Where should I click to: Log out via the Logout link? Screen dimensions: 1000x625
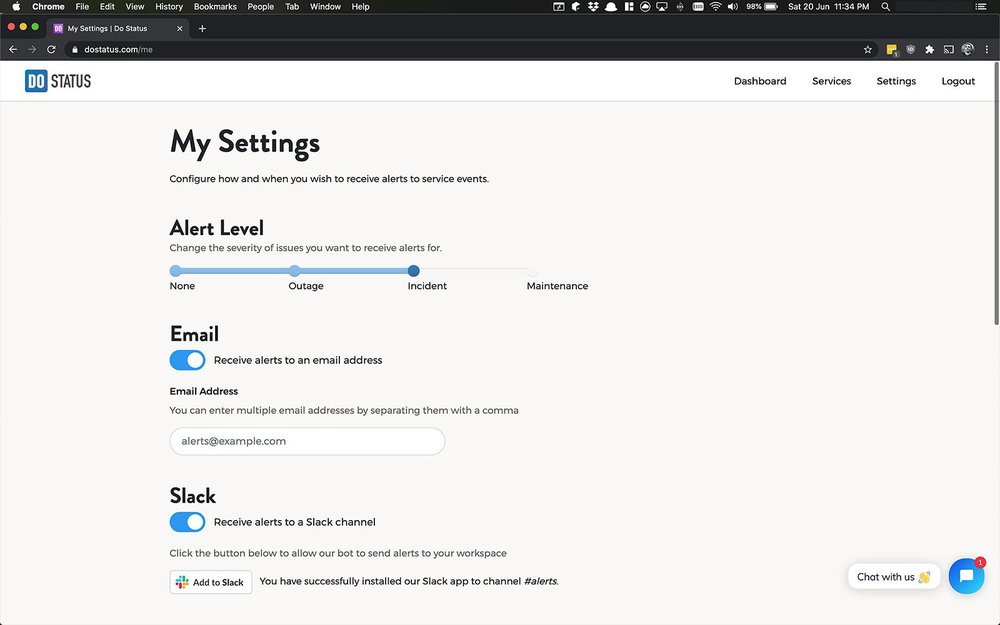(x=958, y=81)
